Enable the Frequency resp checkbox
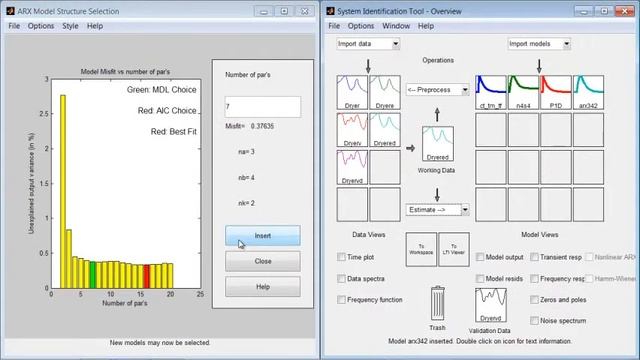Image resolution: width=640 pixels, height=360 pixels. click(534, 279)
